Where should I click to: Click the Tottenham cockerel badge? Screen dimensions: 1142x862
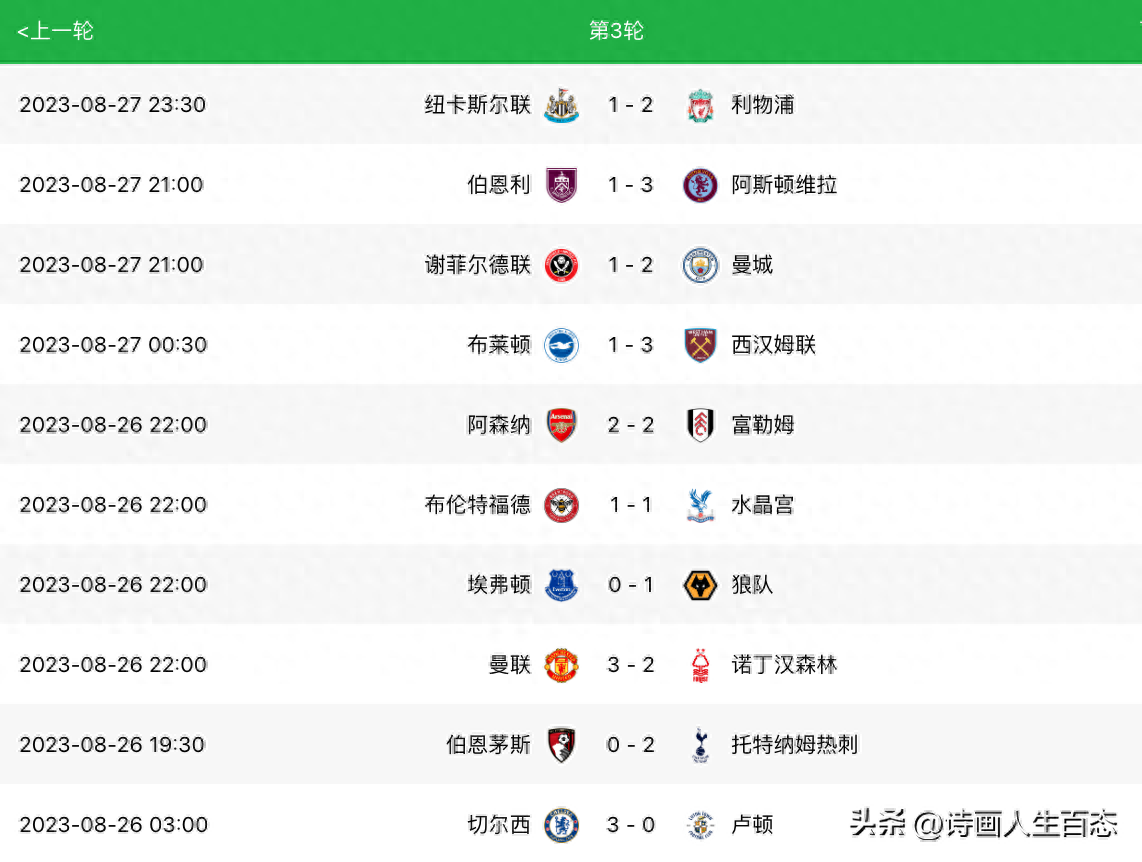[700, 746]
